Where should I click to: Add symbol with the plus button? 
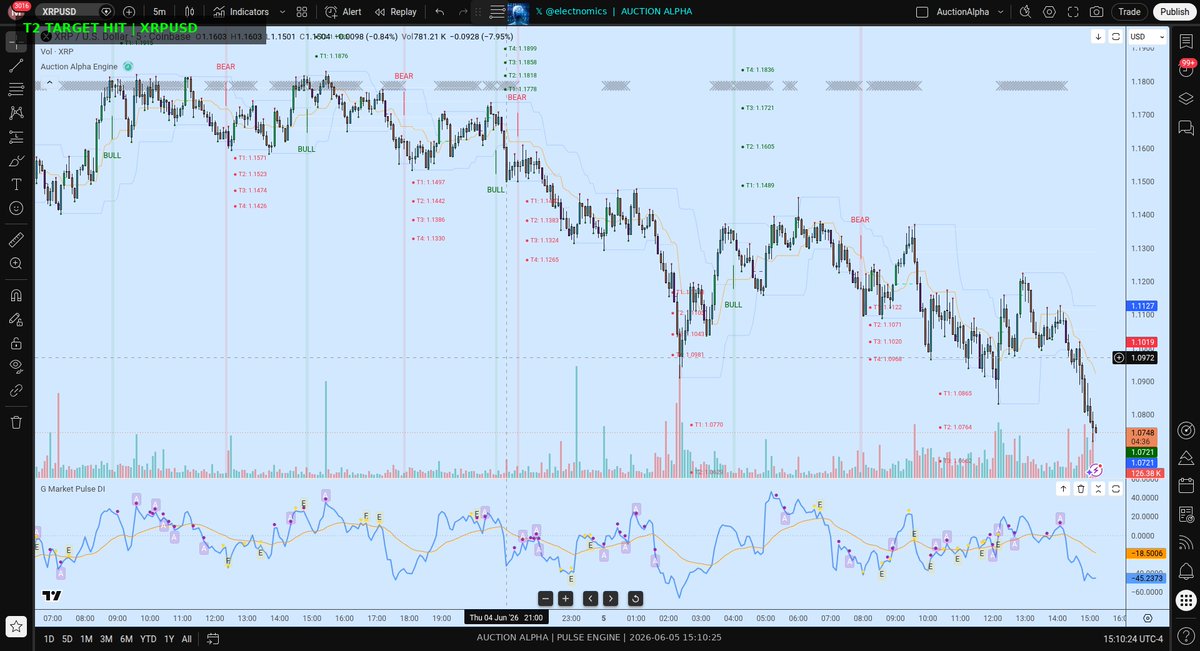[x=129, y=12]
